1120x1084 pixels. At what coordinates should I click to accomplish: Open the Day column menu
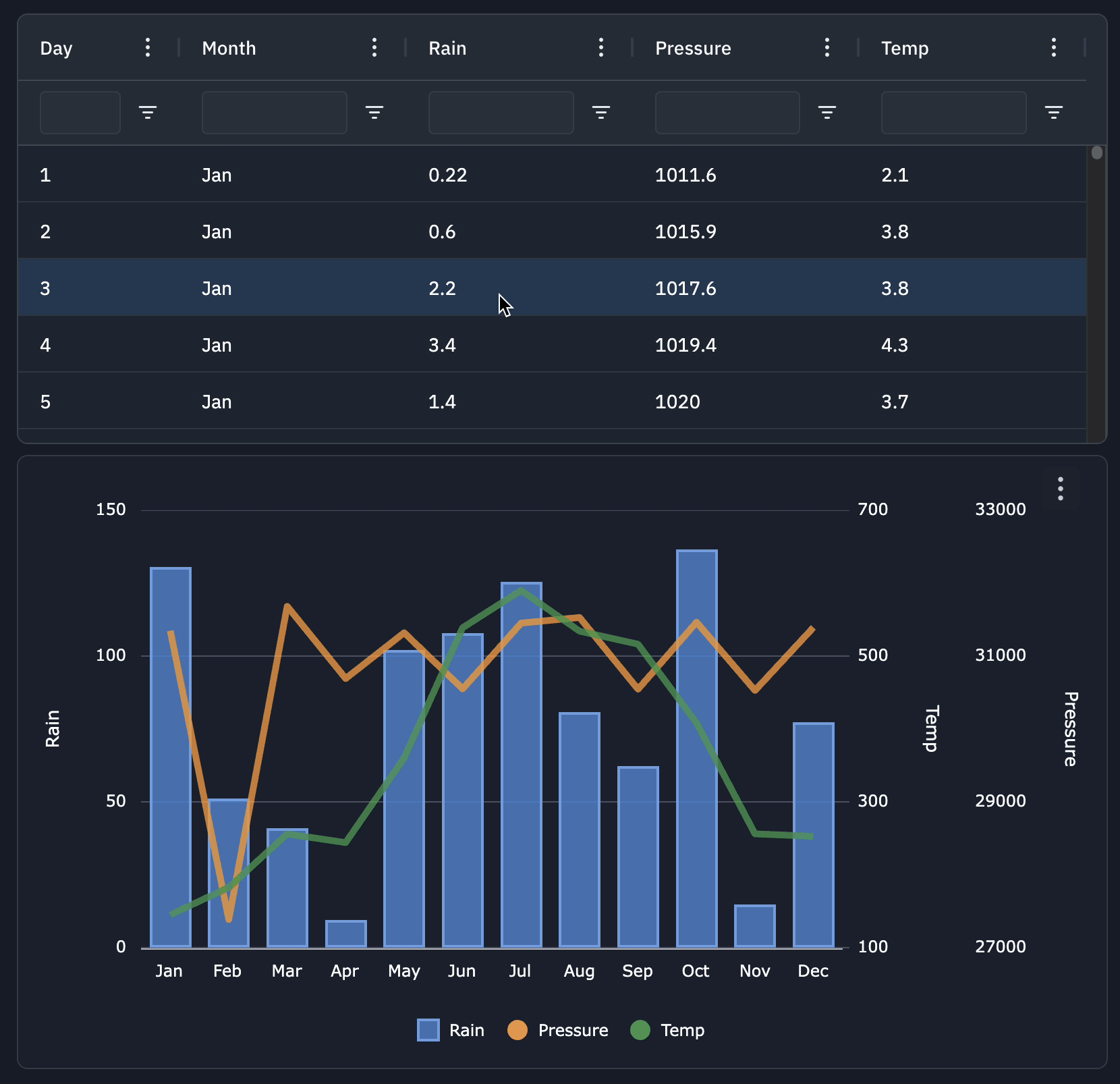(x=148, y=48)
